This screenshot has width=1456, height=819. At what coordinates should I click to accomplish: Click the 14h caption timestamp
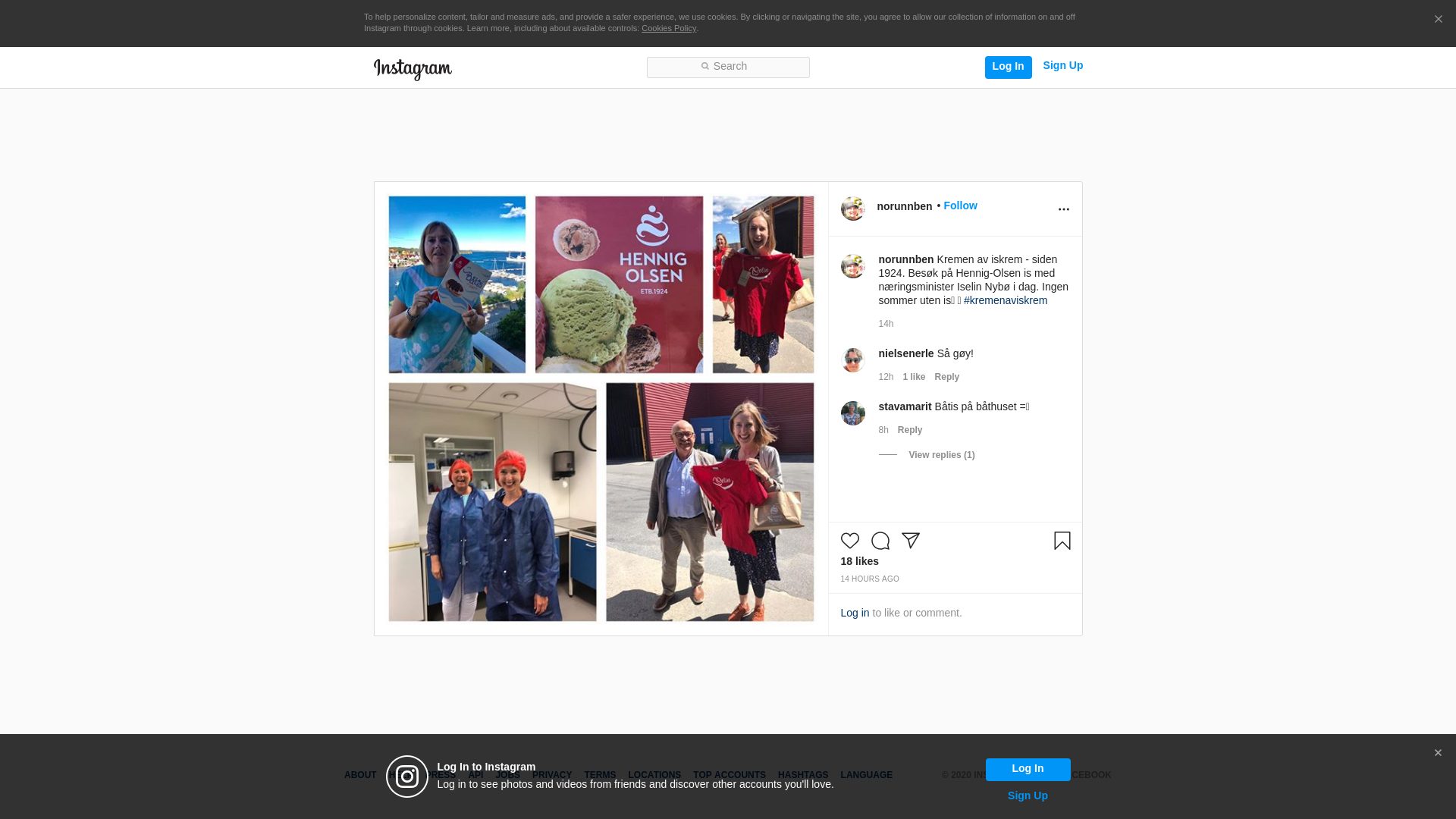point(886,324)
